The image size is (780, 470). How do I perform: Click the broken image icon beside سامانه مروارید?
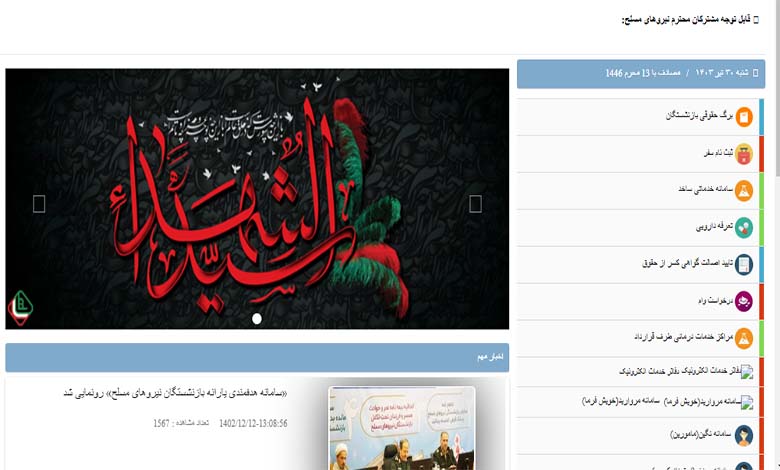747,402
